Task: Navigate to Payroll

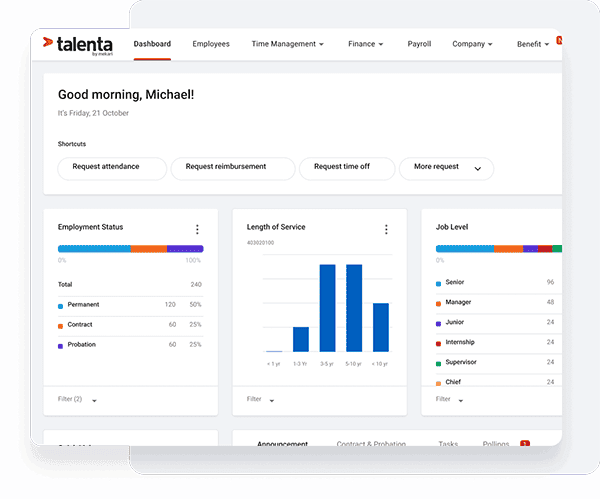Action: point(419,44)
